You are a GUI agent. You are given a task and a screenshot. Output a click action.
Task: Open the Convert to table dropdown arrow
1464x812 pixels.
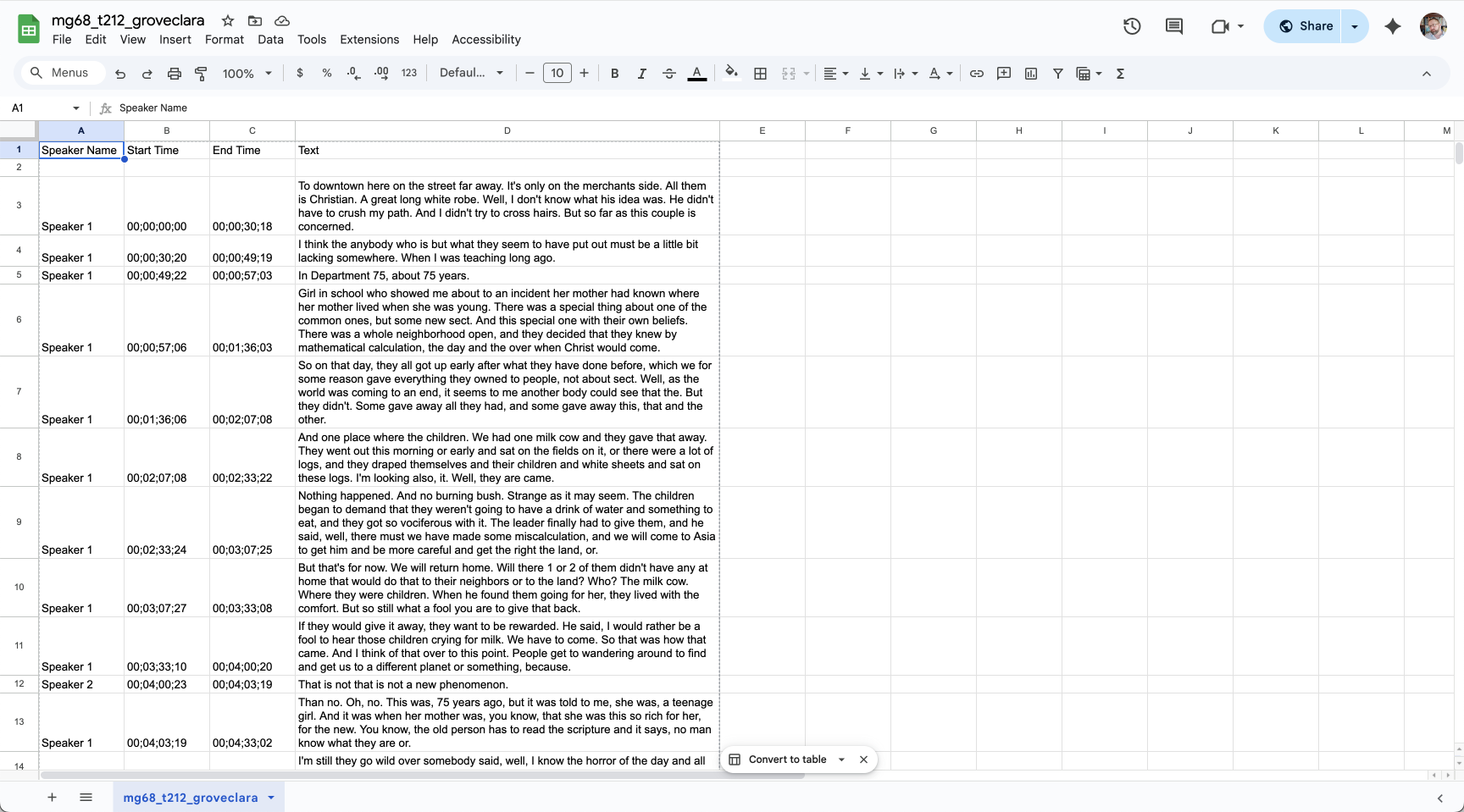[841, 760]
